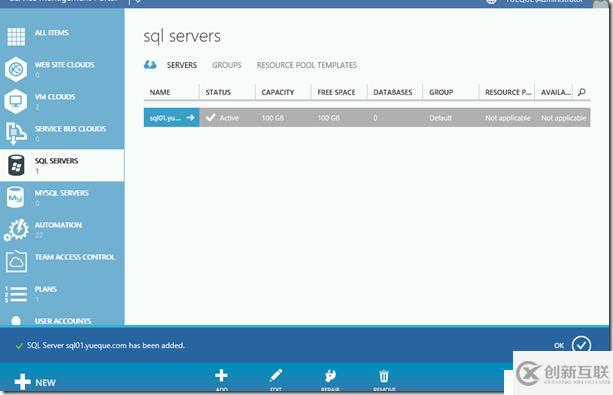Sort by Availa... column header
Viewport: 613px width, 395px height.
tap(556, 92)
